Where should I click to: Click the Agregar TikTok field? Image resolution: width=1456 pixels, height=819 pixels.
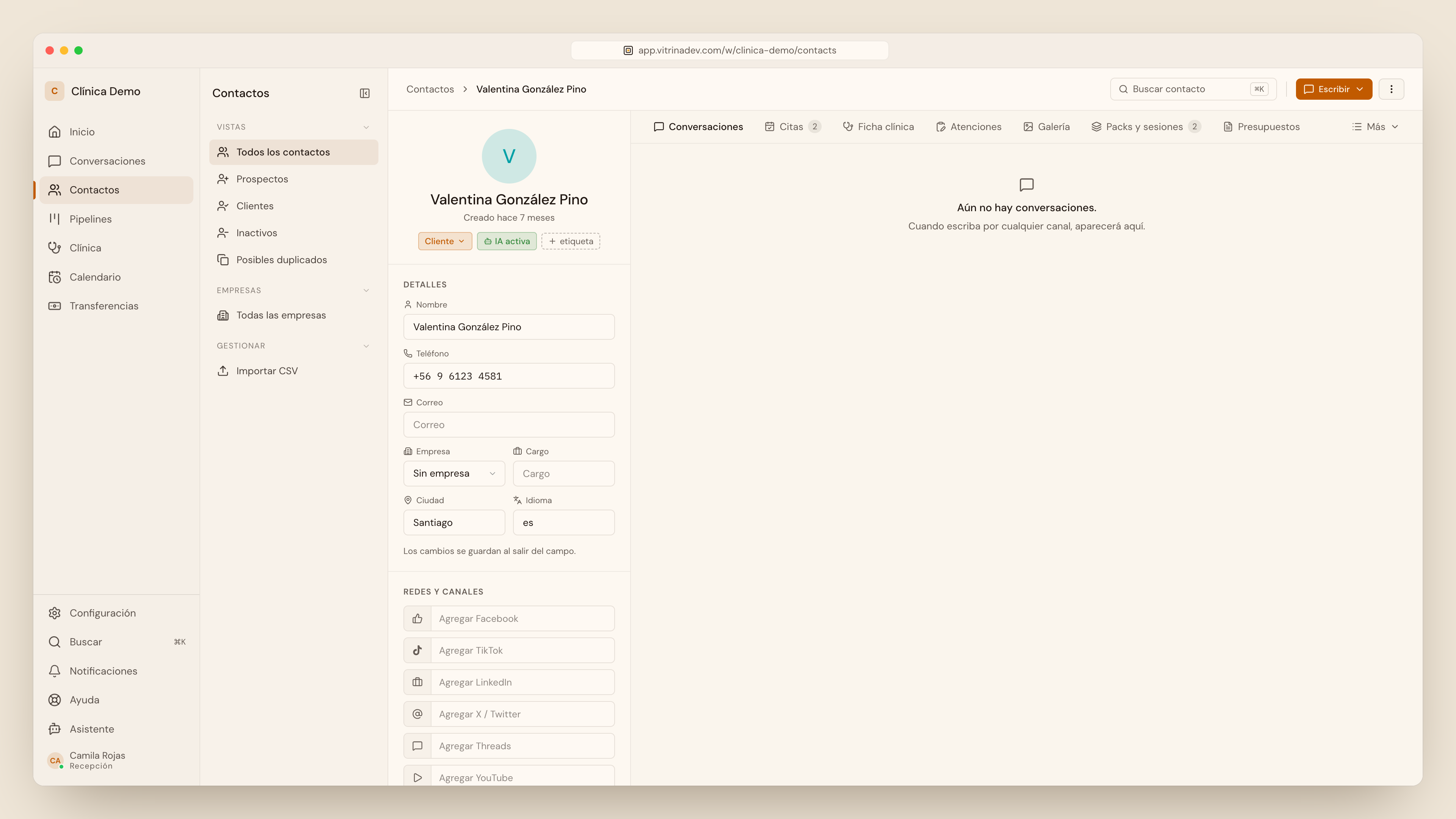[x=523, y=650]
